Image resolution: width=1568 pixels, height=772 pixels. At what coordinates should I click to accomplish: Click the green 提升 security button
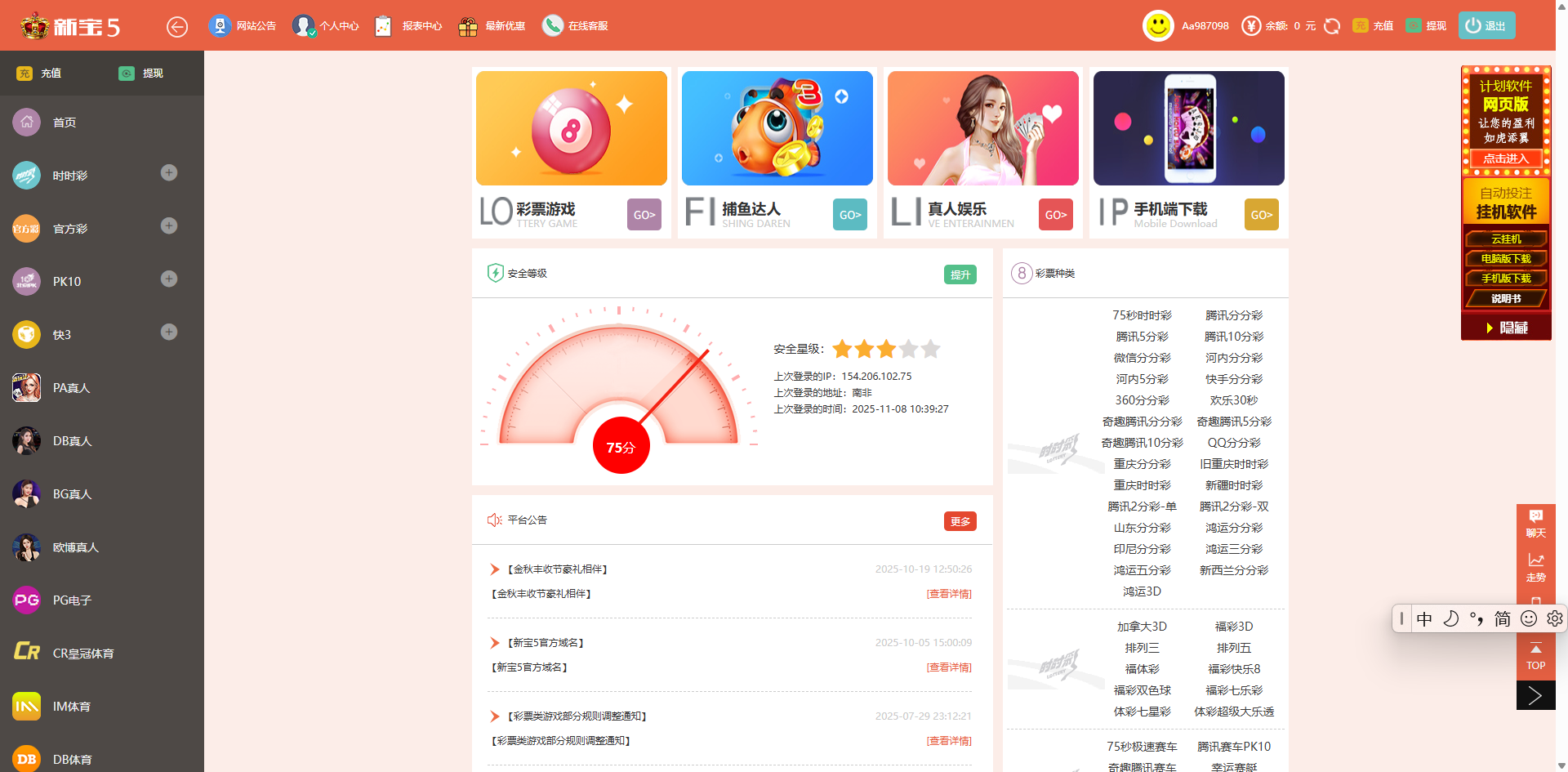960,275
